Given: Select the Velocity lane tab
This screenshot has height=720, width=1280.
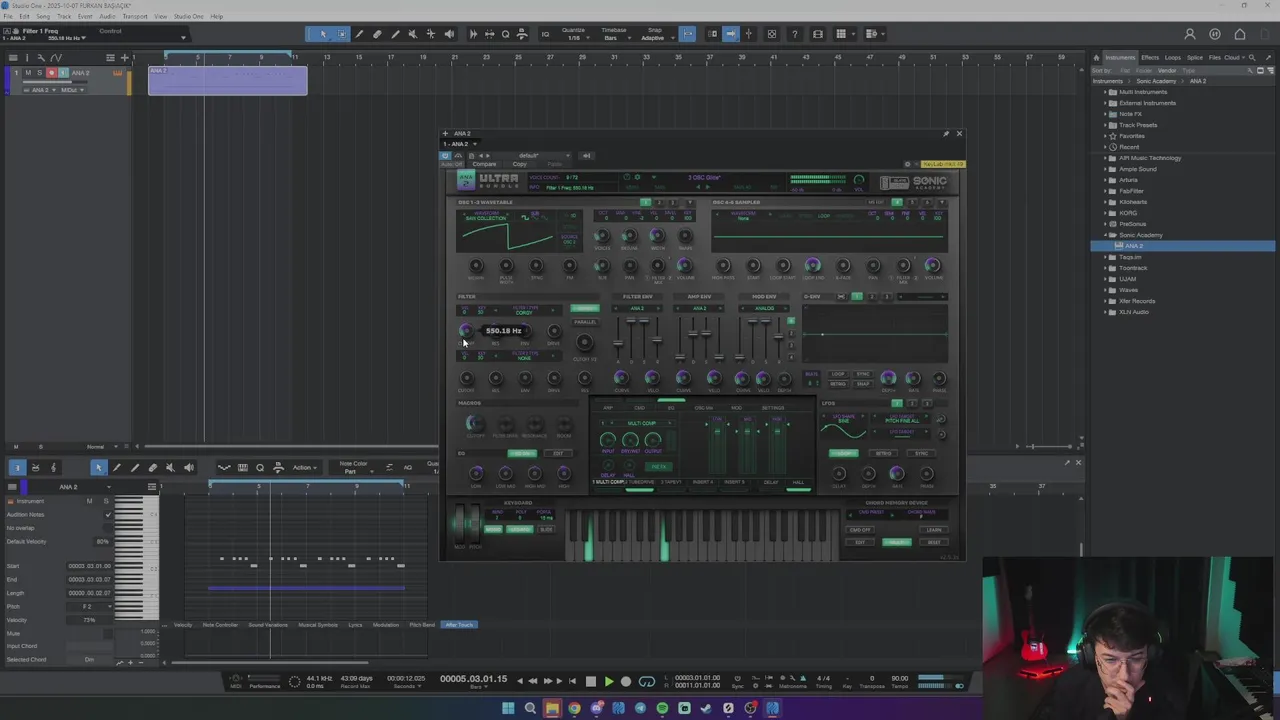Looking at the screenshot, I should tap(183, 625).
